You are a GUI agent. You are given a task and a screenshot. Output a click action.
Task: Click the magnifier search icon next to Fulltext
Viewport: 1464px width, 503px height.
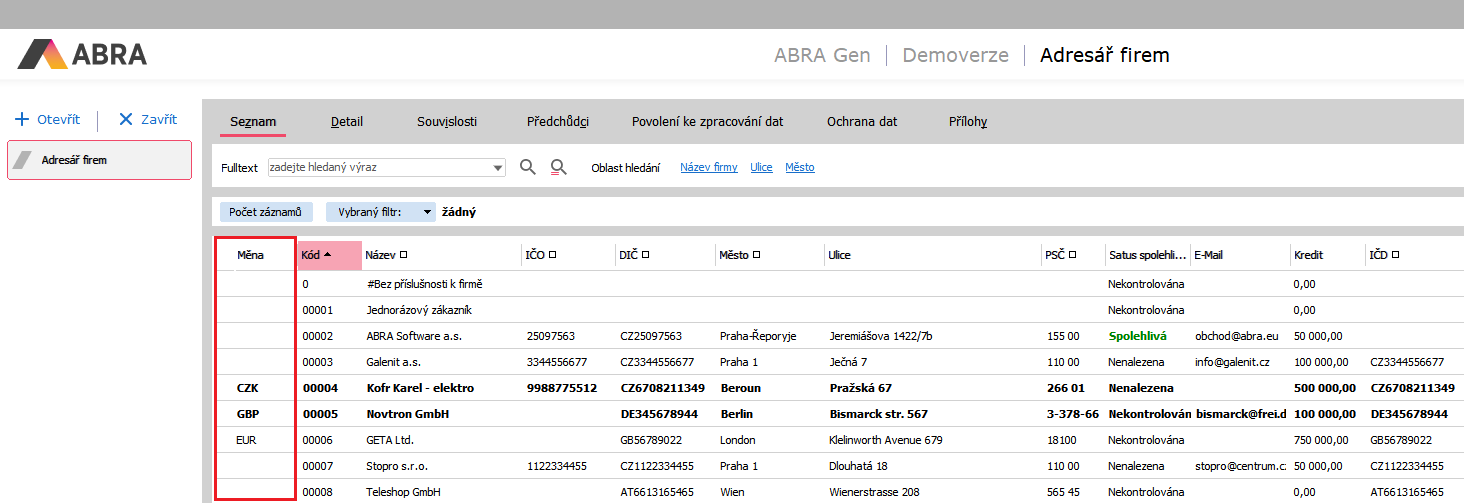point(528,167)
